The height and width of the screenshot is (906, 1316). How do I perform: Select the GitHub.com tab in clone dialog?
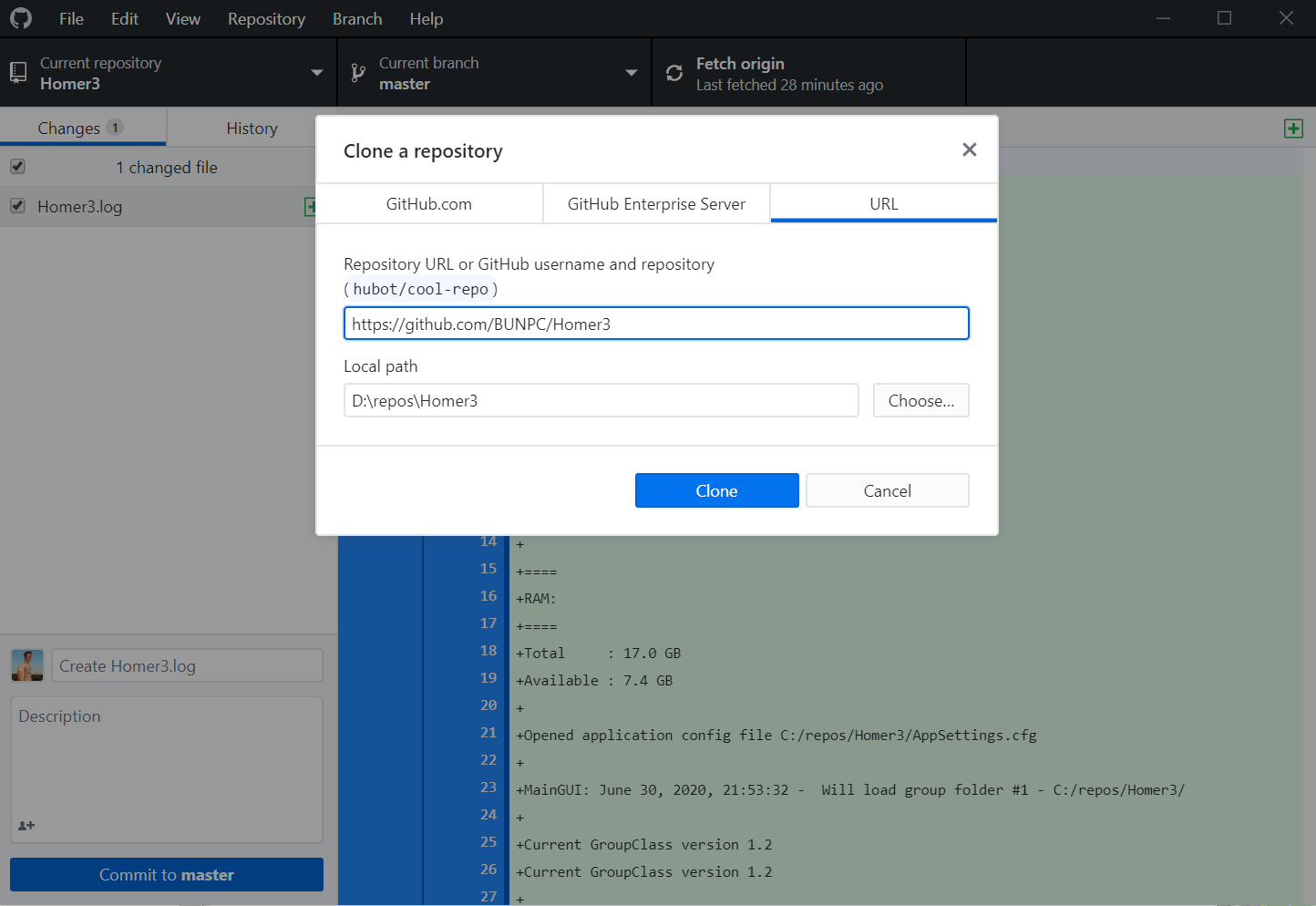tap(429, 204)
